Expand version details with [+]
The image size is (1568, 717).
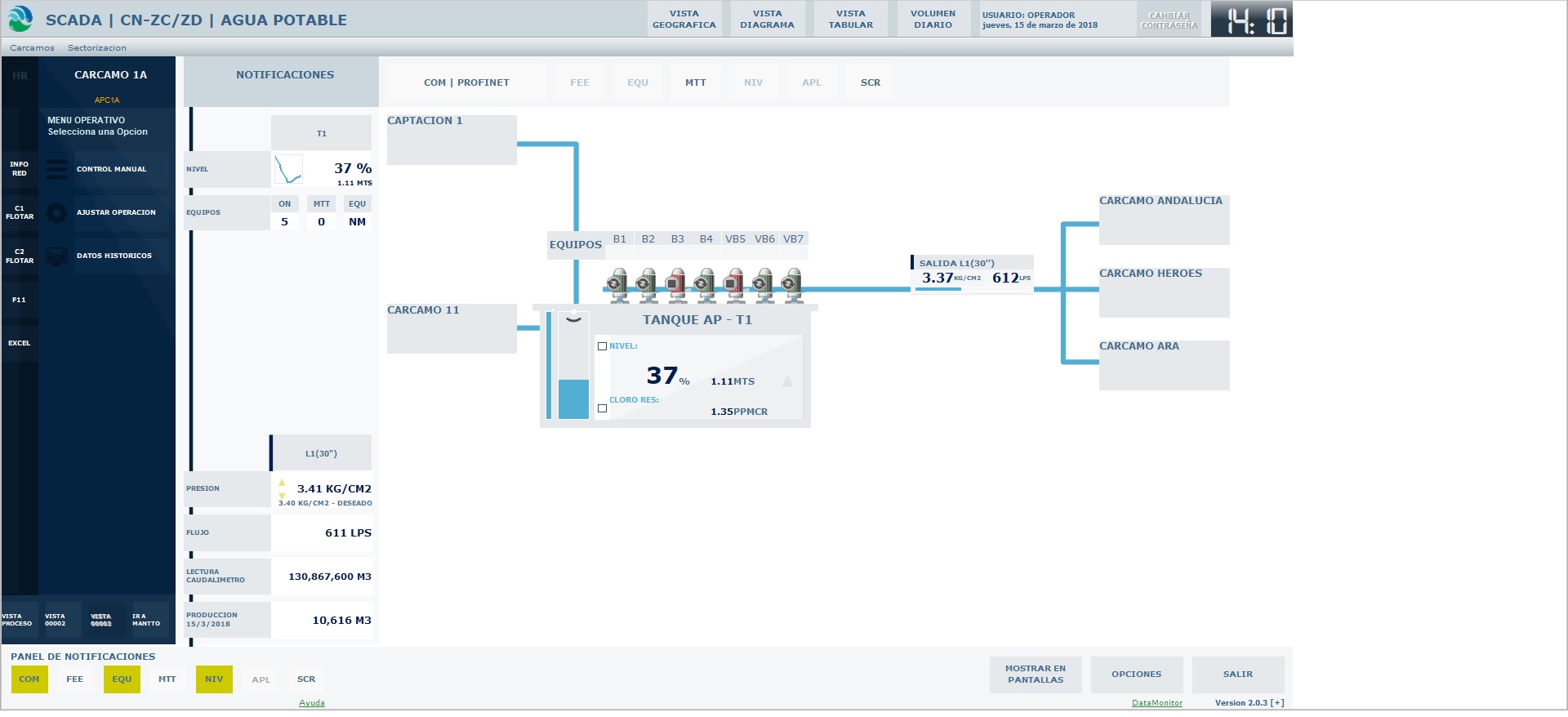coord(1277,703)
